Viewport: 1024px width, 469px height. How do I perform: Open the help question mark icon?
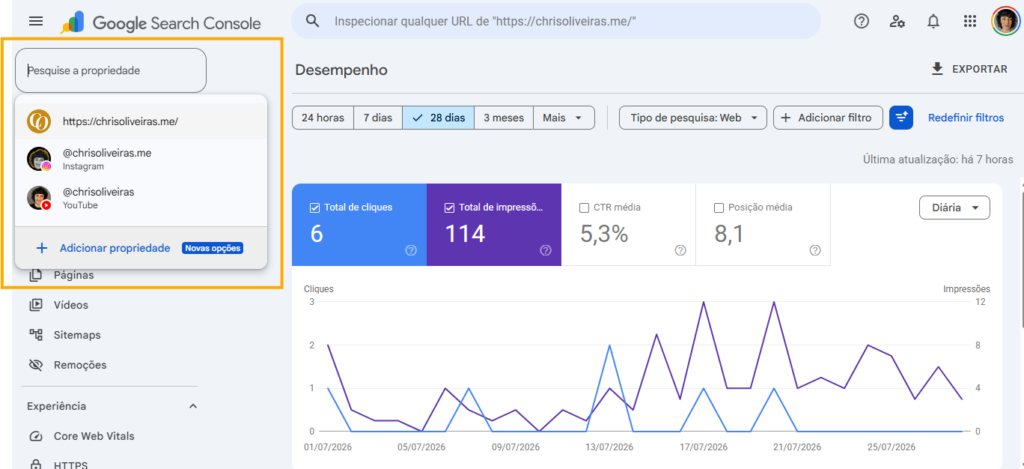pos(861,22)
